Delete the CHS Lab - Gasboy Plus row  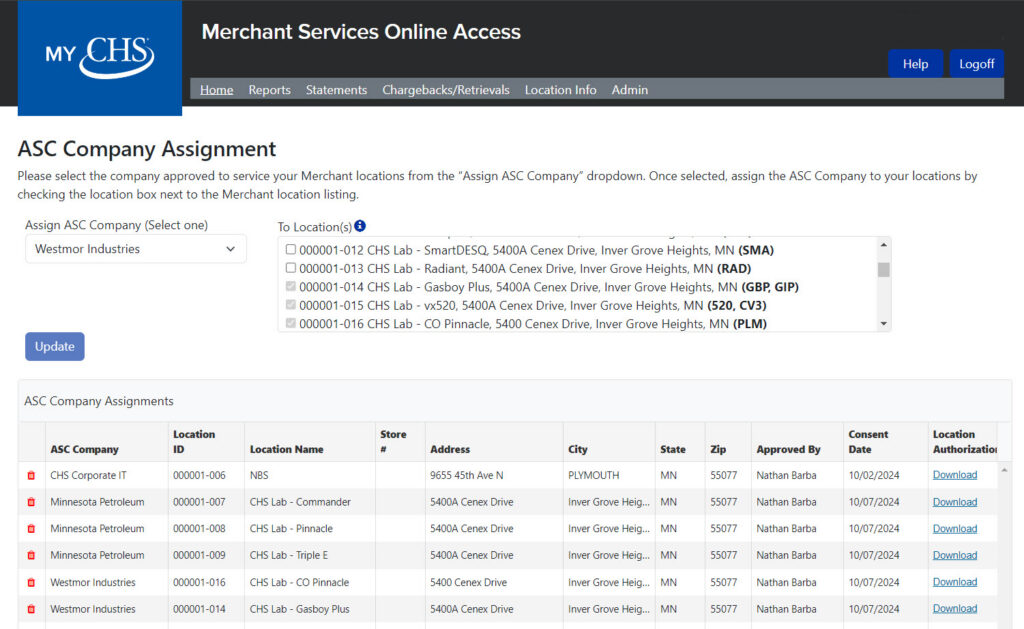31,609
